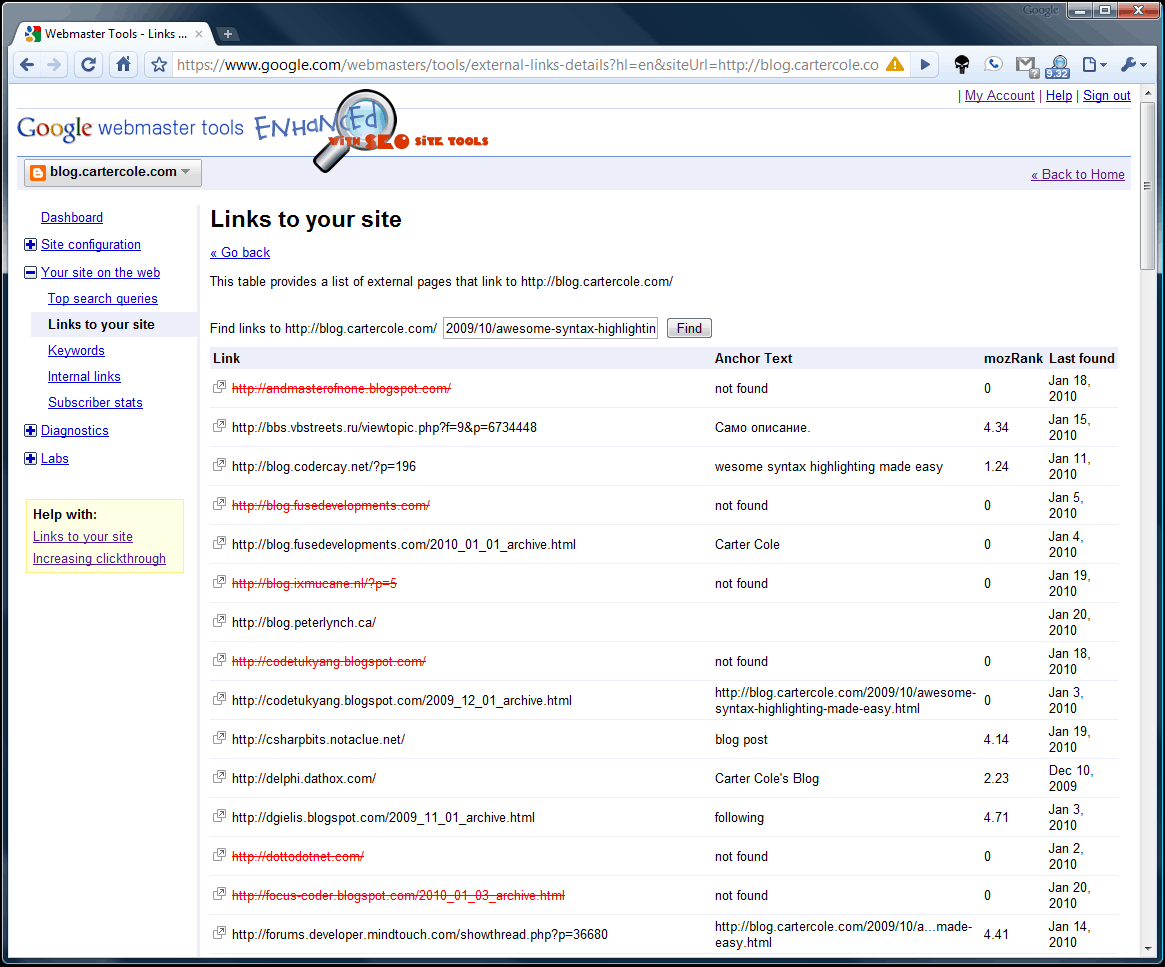Image resolution: width=1165 pixels, height=967 pixels.
Task: Click the Find button
Action: pyautogui.click(x=689, y=328)
